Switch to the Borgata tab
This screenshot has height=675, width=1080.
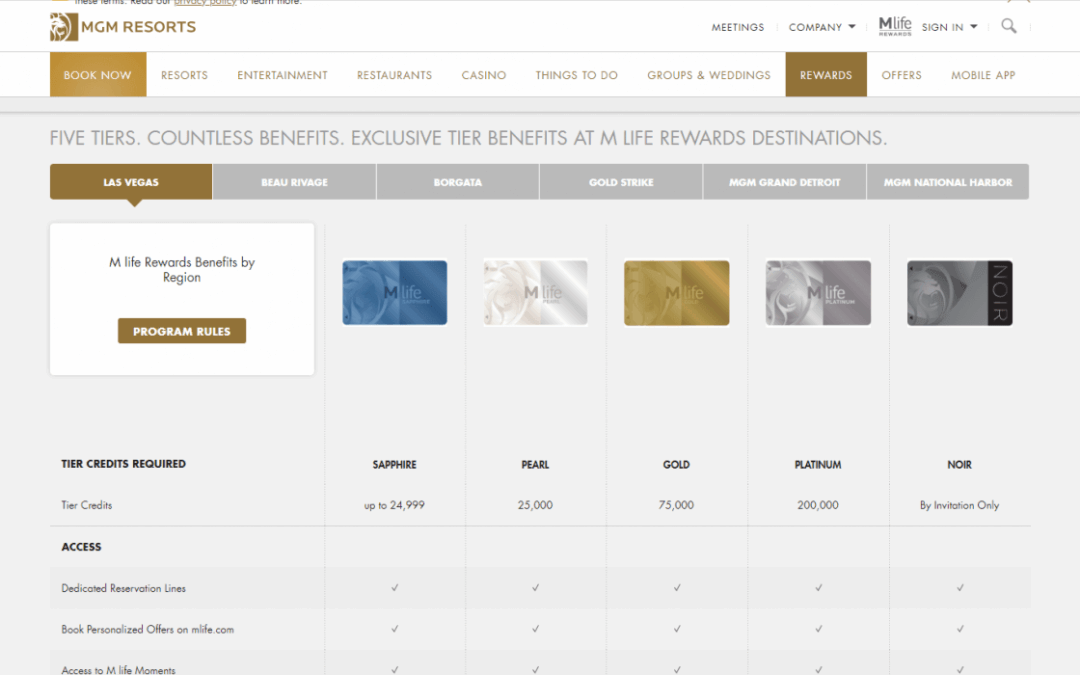457,182
